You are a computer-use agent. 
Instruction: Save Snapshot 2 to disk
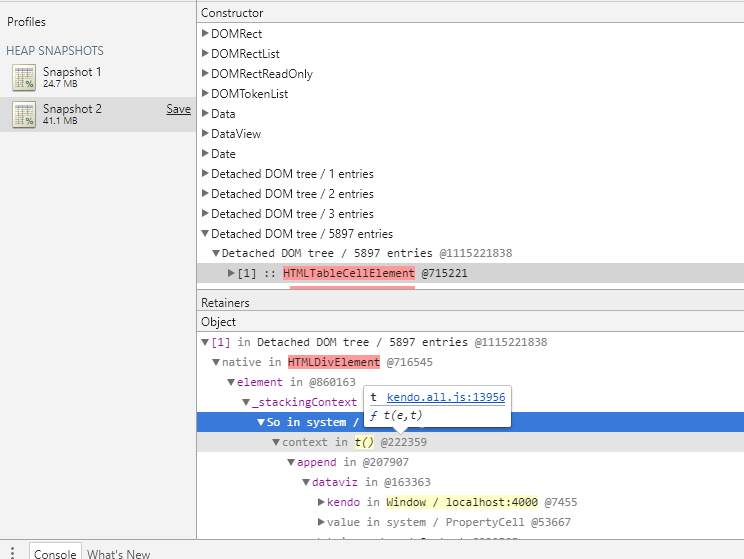(x=178, y=109)
